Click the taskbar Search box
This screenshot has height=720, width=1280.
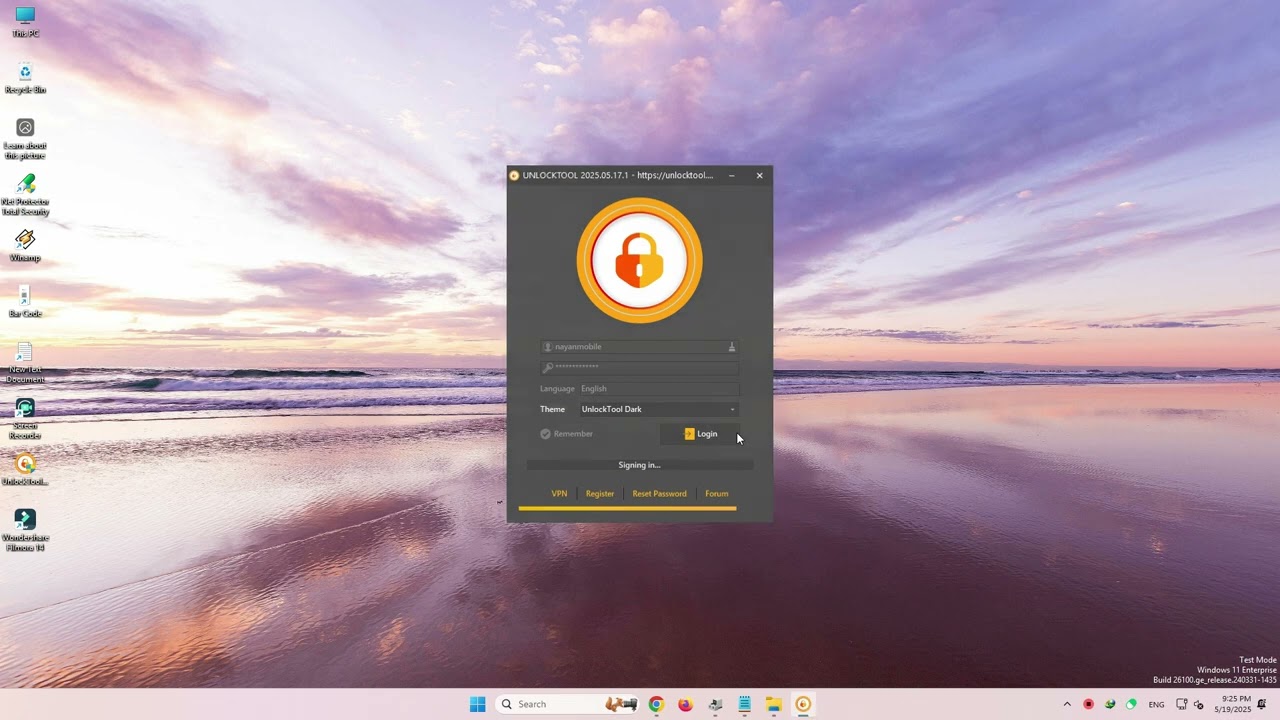(567, 704)
